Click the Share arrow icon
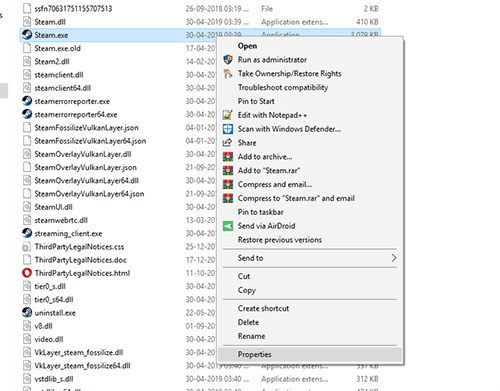Image resolution: width=500 pixels, height=391 pixels. pos(227,143)
